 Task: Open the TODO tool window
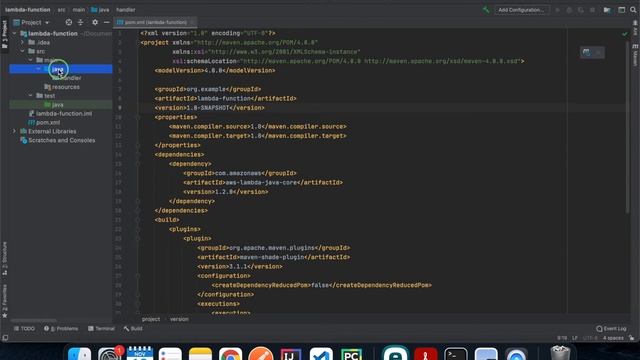coord(24,329)
